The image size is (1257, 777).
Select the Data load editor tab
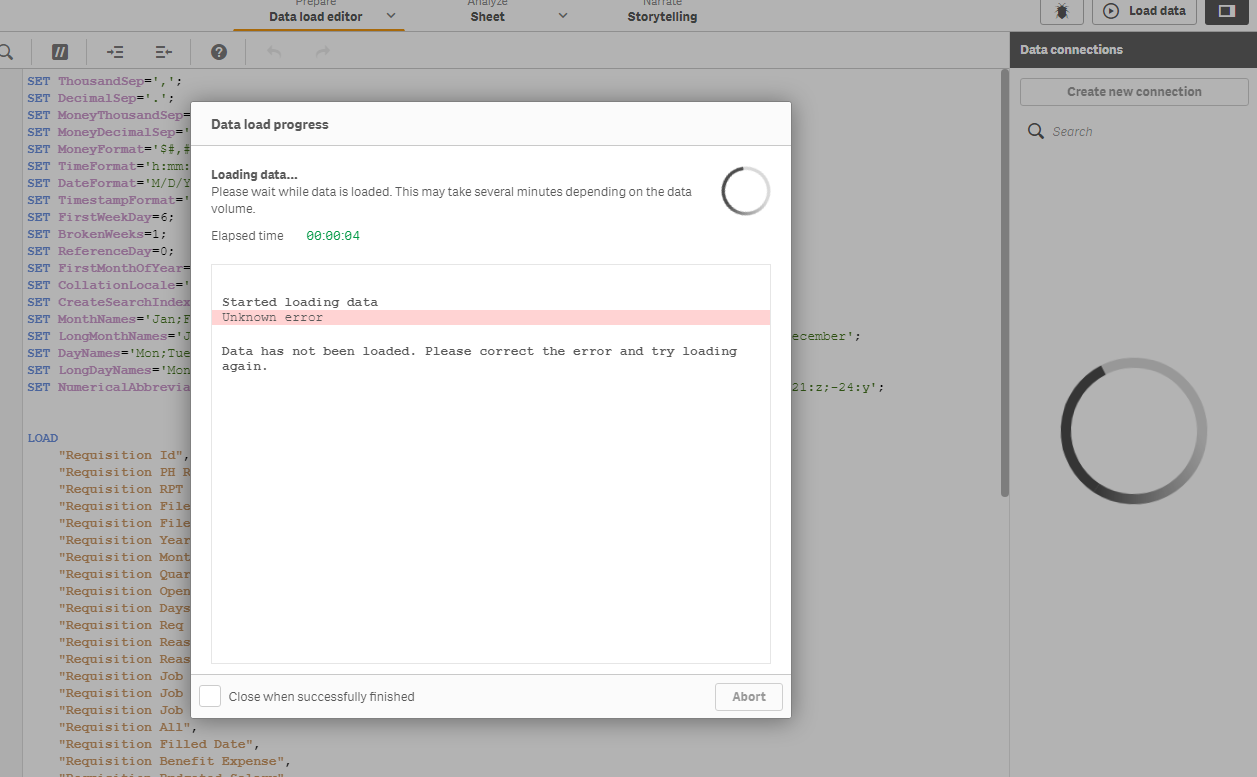(316, 16)
